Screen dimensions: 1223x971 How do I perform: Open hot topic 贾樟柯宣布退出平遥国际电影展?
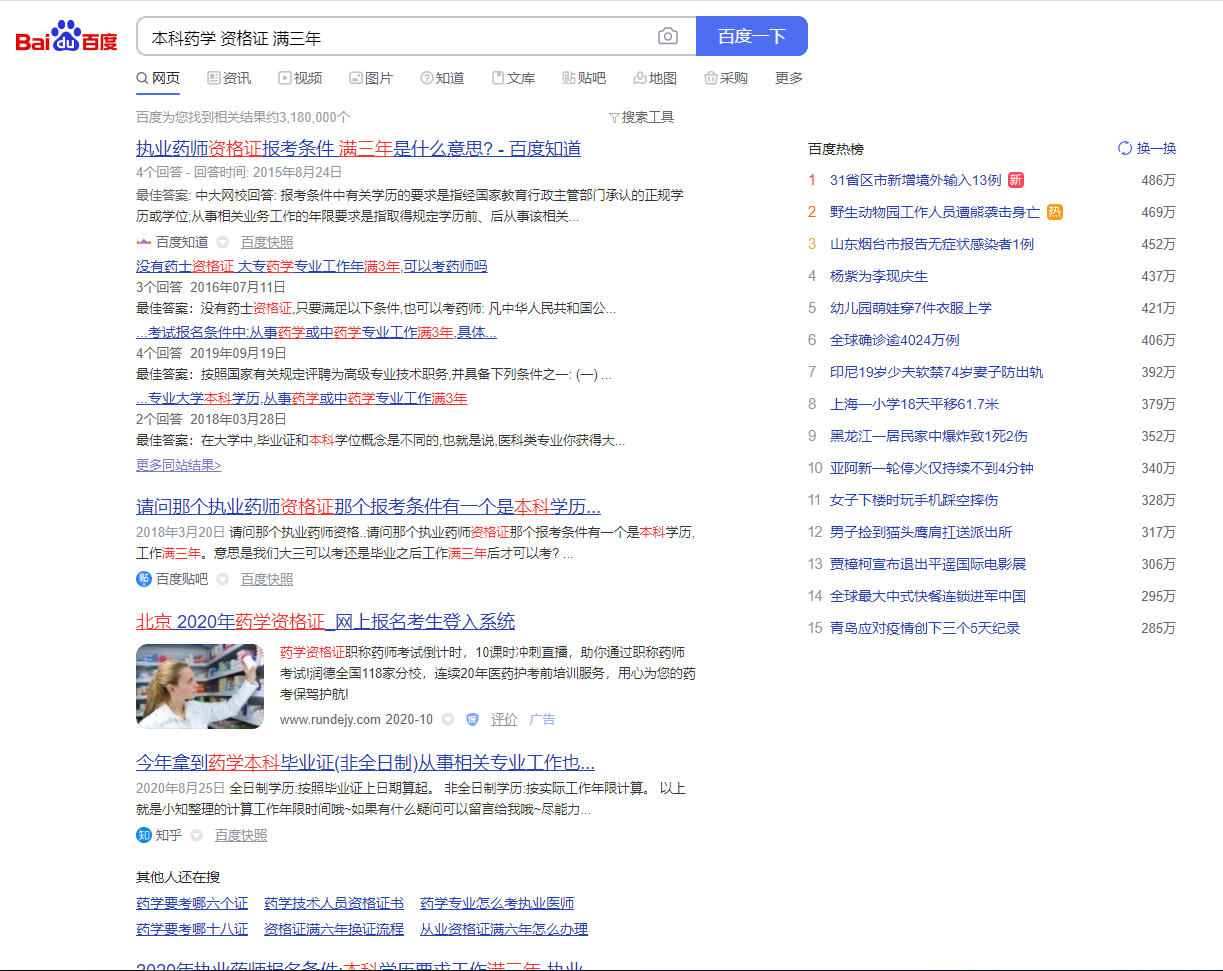928,564
